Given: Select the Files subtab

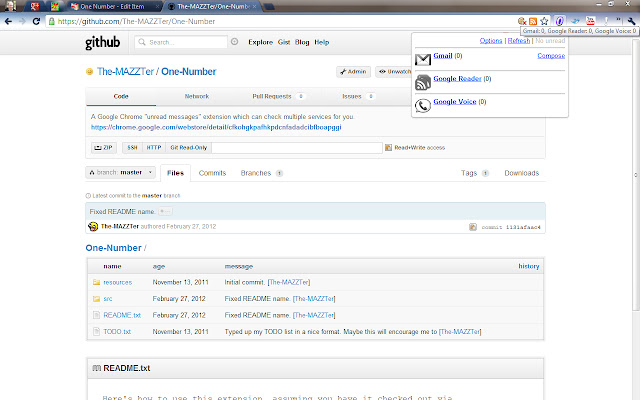Looking at the screenshot, I should (x=176, y=173).
